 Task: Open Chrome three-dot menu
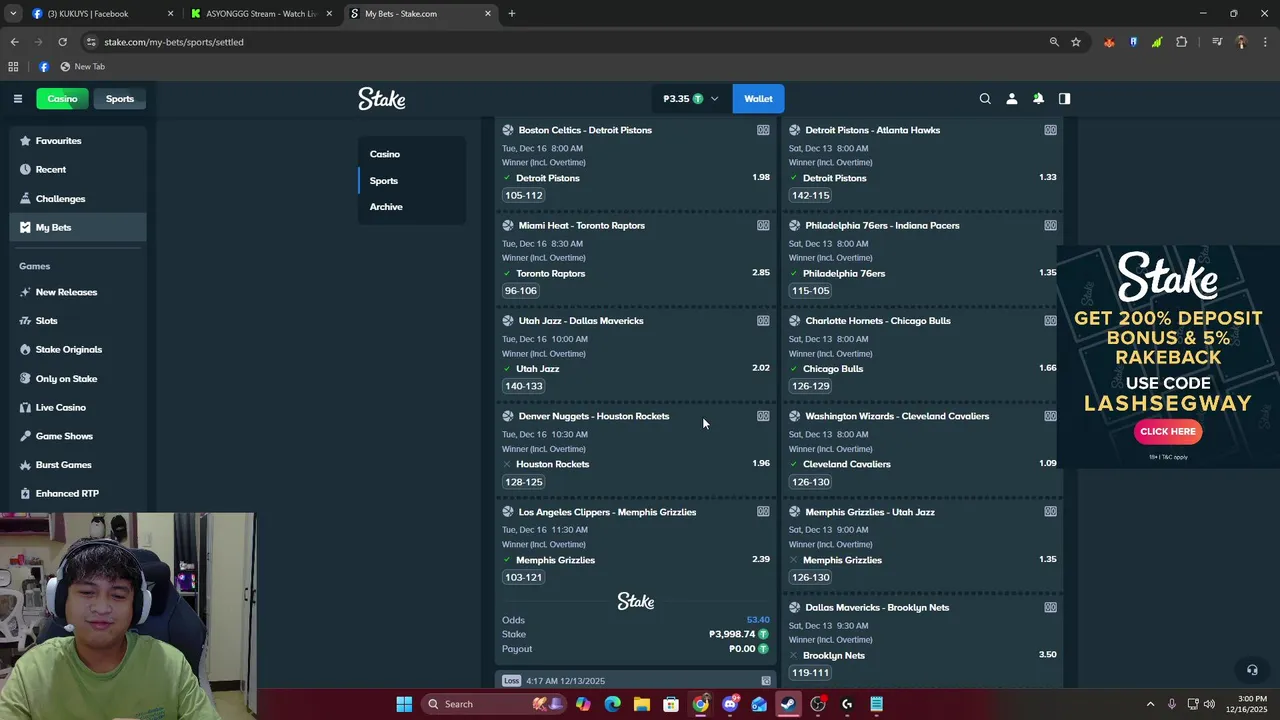click(1265, 42)
